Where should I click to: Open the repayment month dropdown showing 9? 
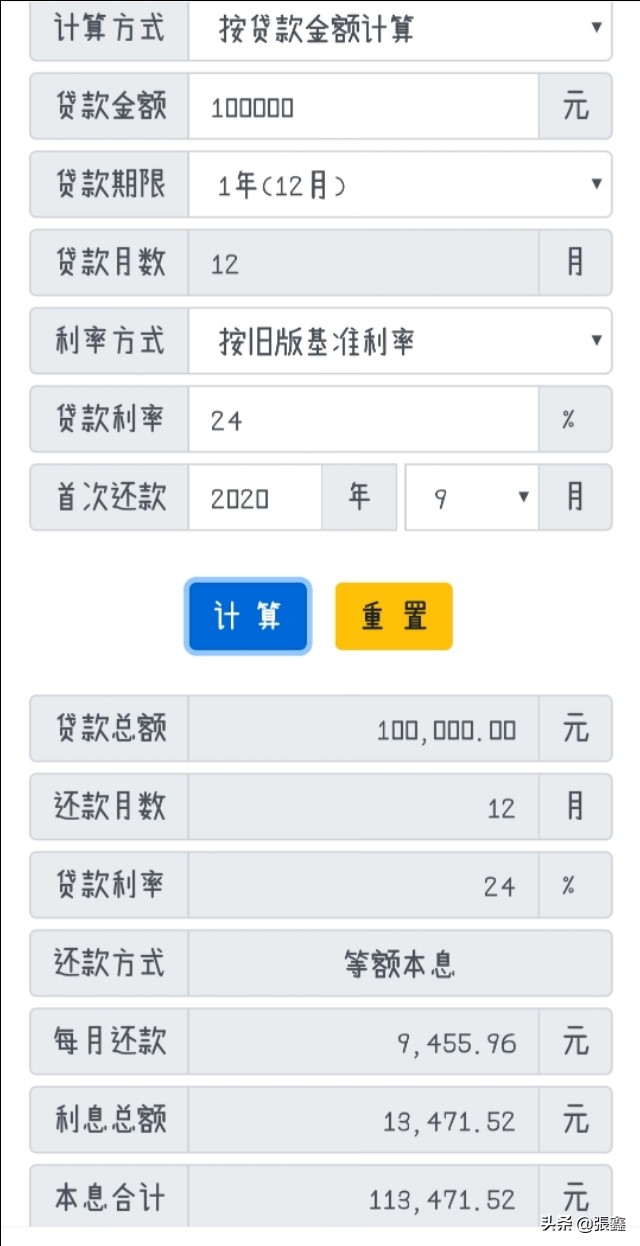coord(470,497)
